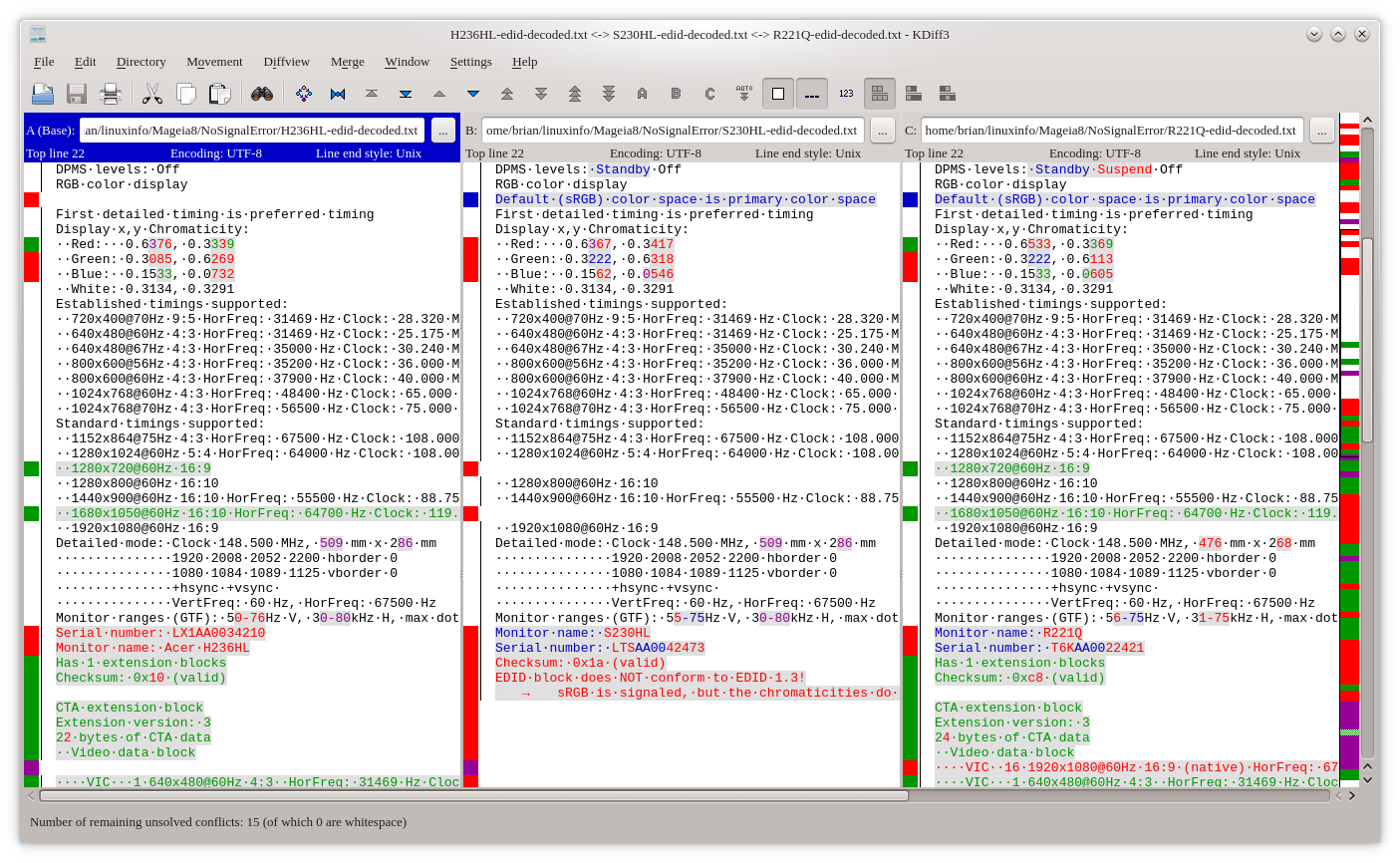This screenshot has height=863, width=1400.
Task: Open Search with the binoculars icon
Action: click(x=262, y=94)
